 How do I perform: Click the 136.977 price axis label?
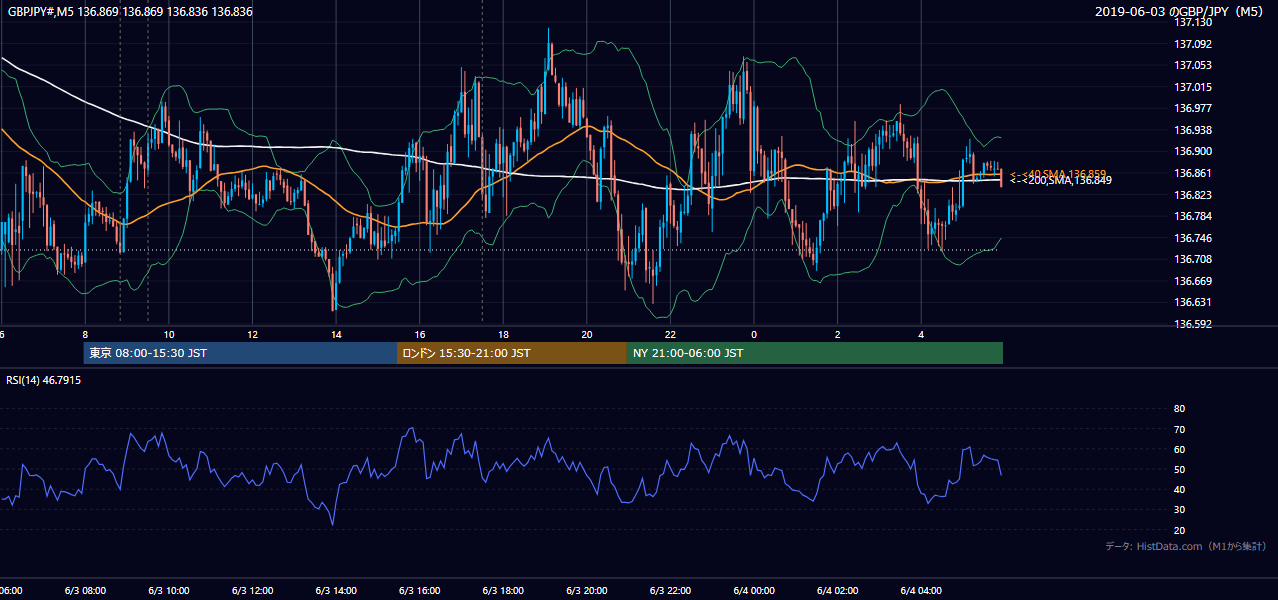tap(1192, 108)
